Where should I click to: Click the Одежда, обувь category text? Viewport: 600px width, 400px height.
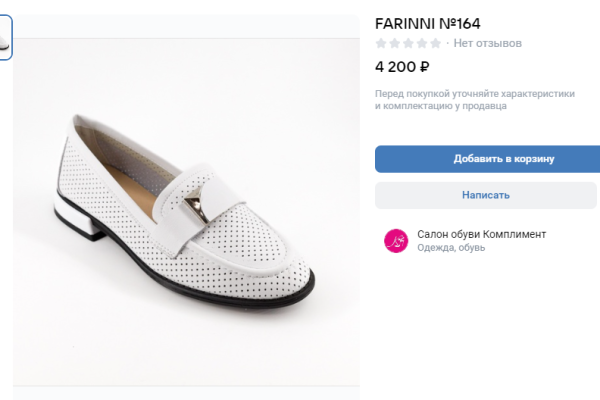[451, 248]
